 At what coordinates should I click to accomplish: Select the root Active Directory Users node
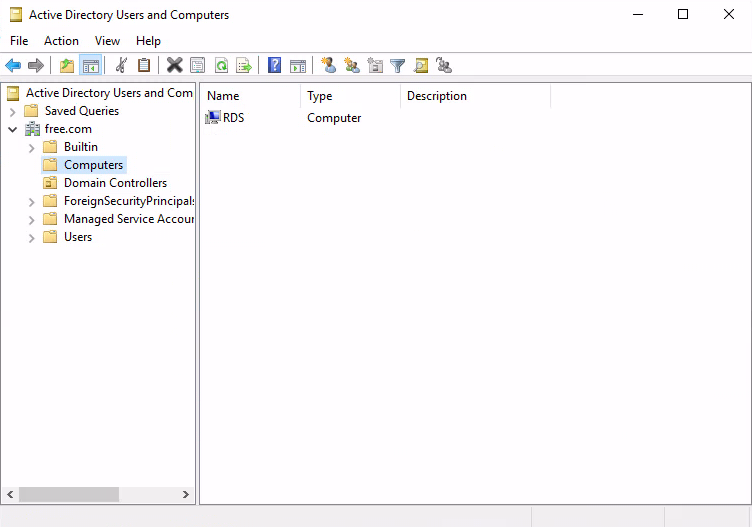click(109, 93)
